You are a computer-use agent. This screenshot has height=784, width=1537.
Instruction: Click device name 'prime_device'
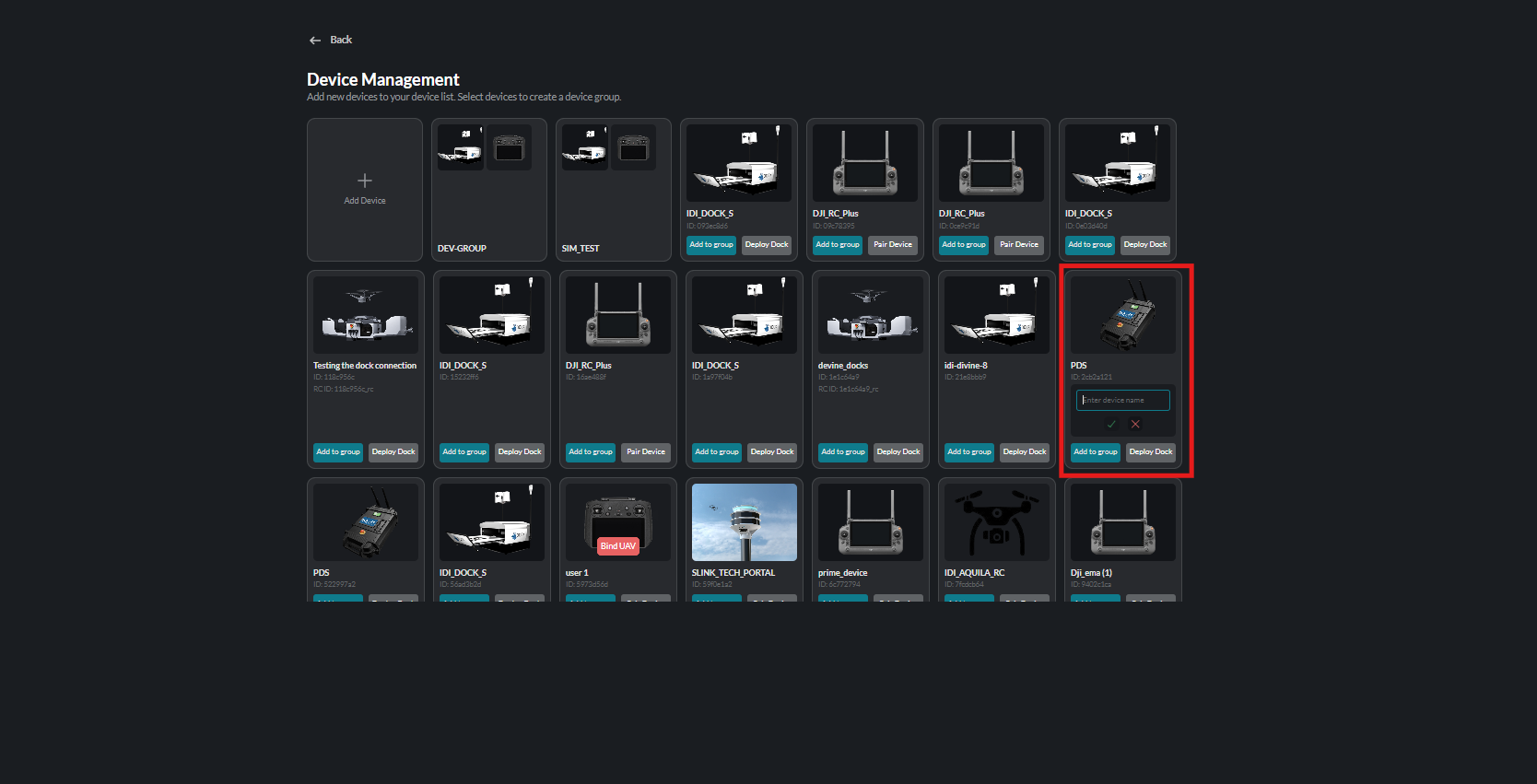(843, 573)
